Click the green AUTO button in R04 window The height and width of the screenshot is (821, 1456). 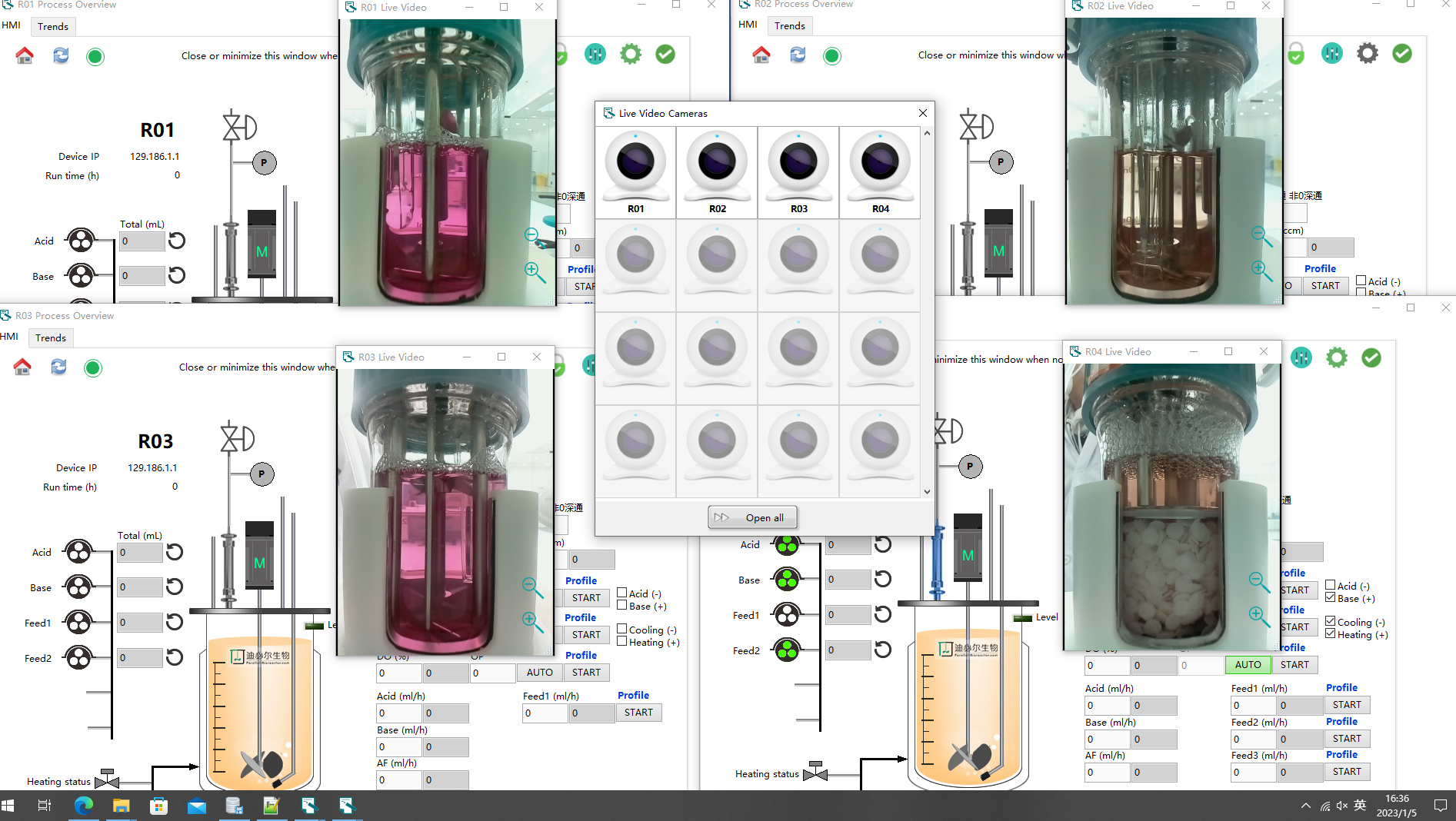coord(1248,665)
